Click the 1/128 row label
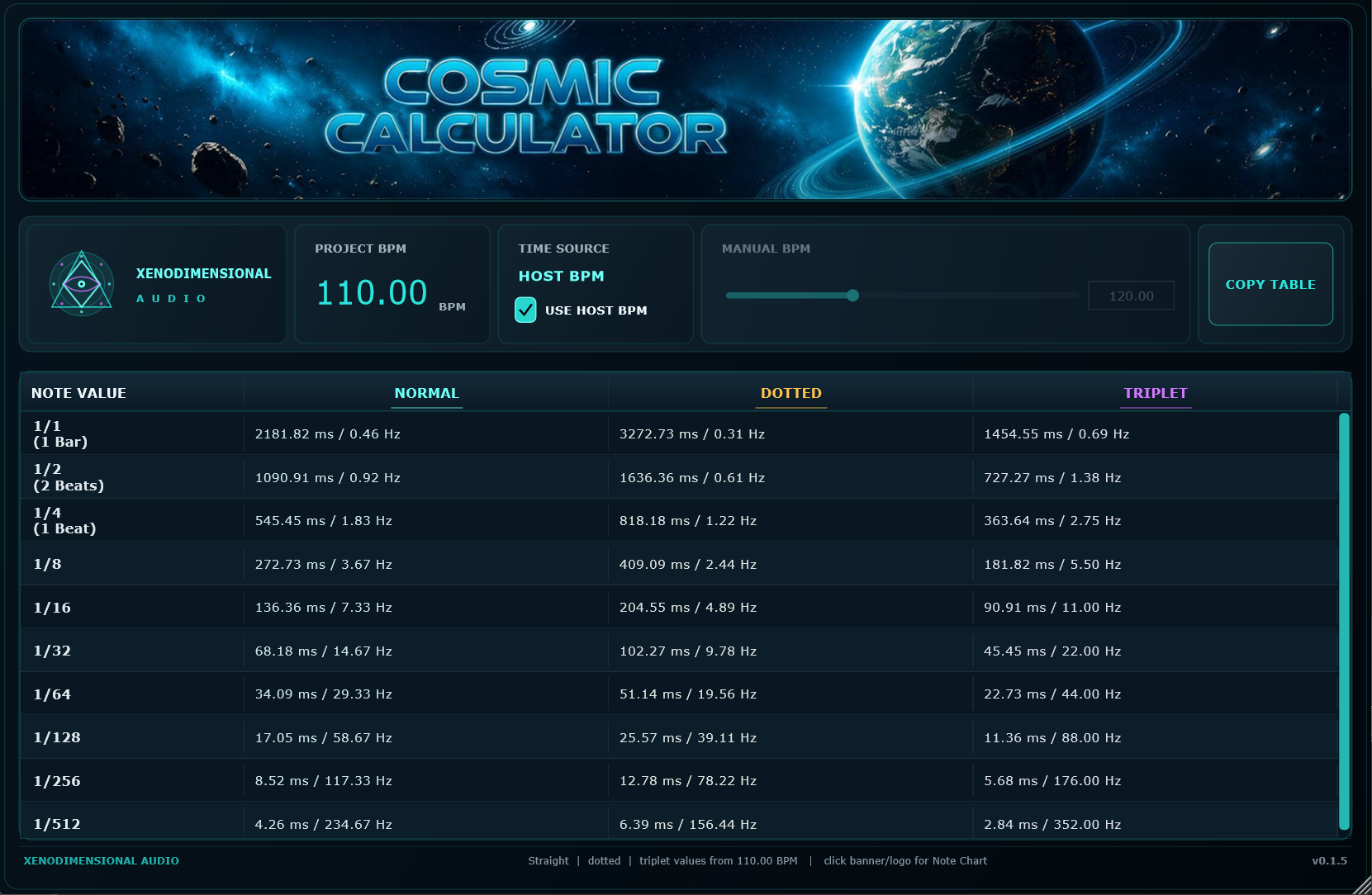Viewport: 1372px width, 895px height. (x=57, y=738)
